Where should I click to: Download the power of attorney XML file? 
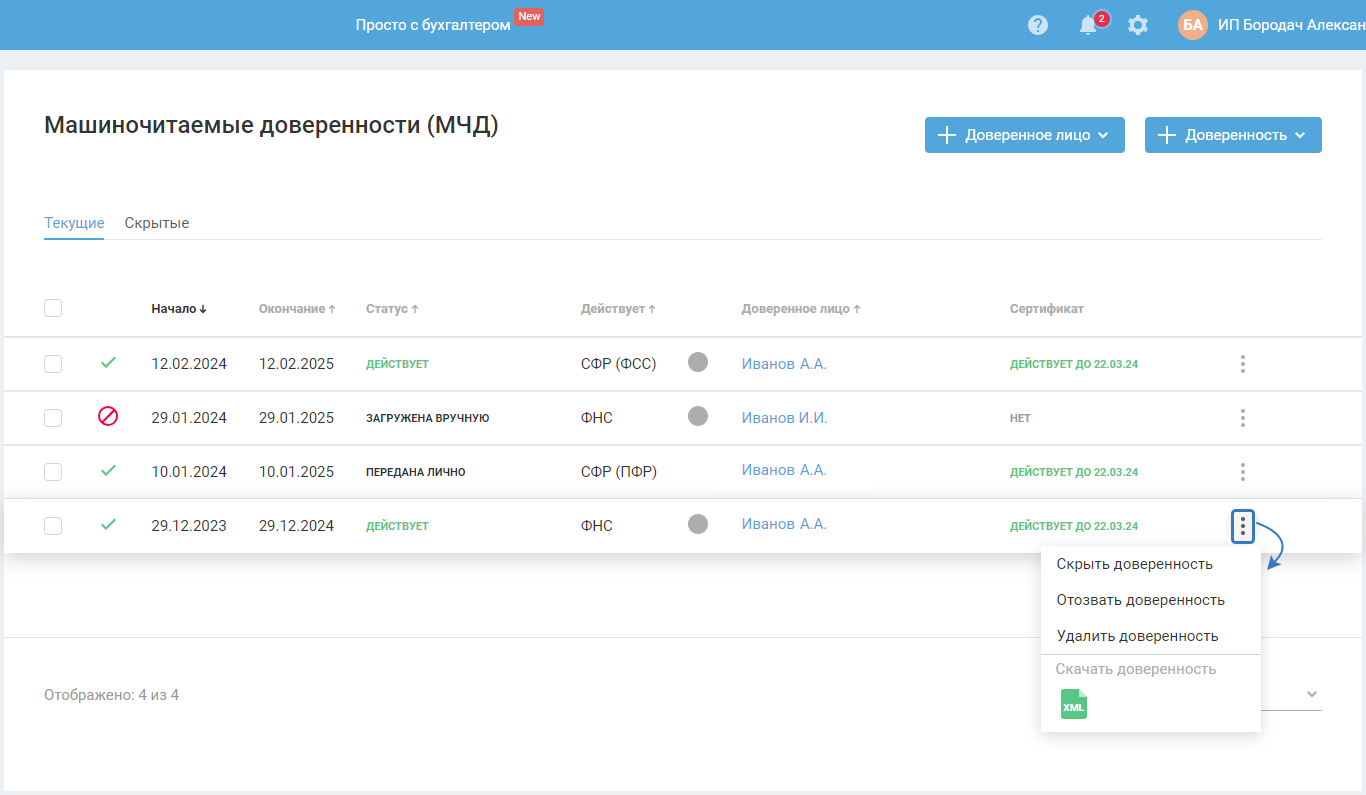[1073, 704]
